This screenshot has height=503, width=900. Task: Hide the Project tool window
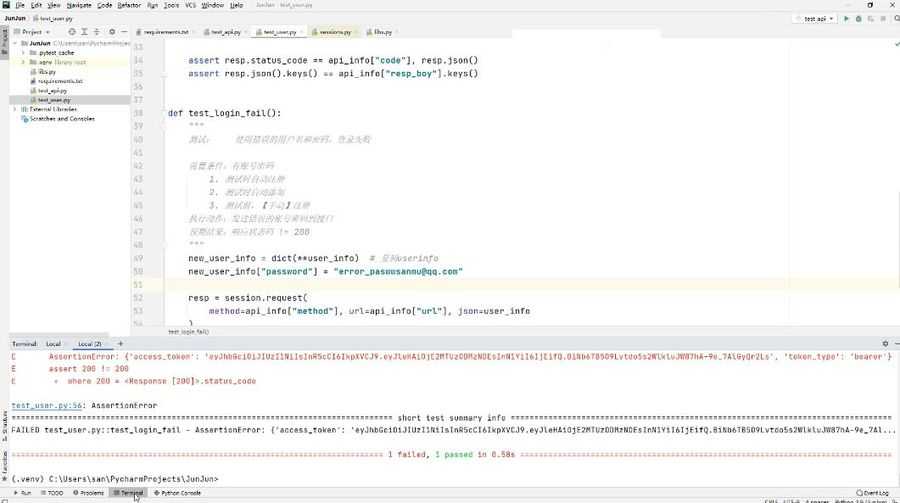tap(124, 32)
